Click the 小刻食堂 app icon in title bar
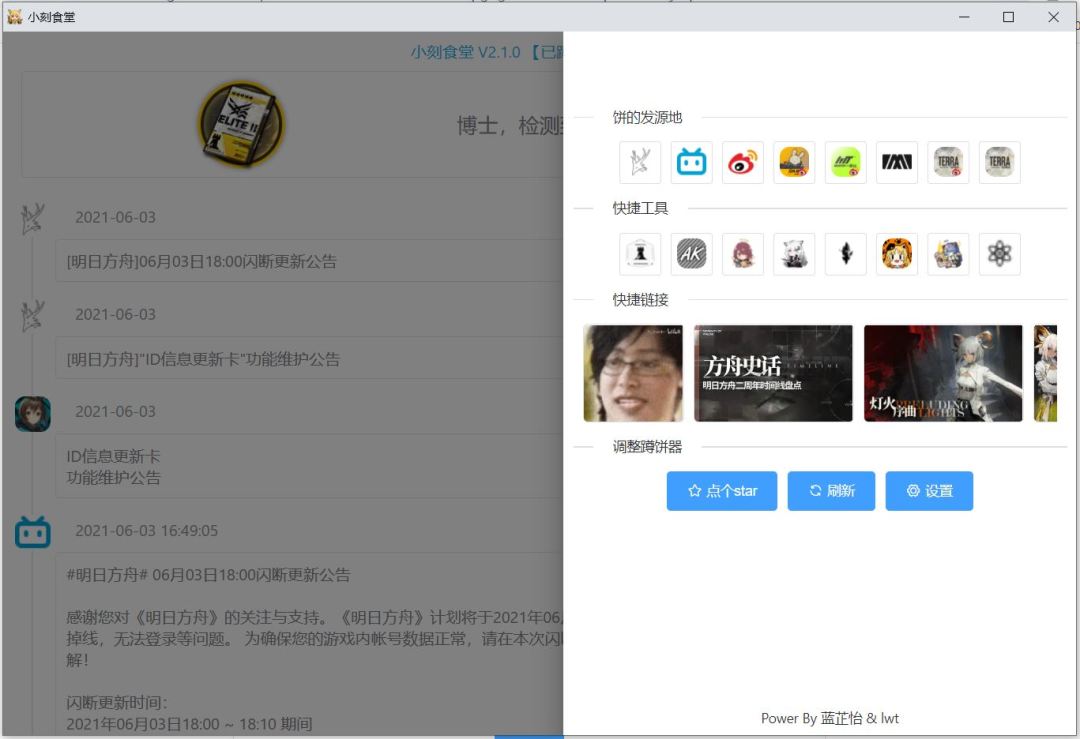This screenshot has height=739, width=1080. (14, 17)
